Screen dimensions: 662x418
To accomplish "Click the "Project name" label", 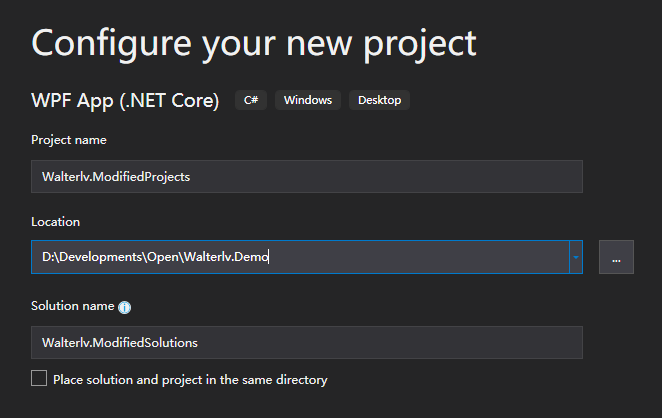I will pos(69,140).
